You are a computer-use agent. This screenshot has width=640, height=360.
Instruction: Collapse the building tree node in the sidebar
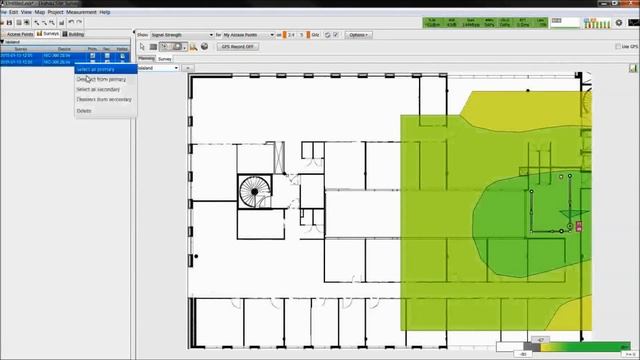[x=2, y=42]
